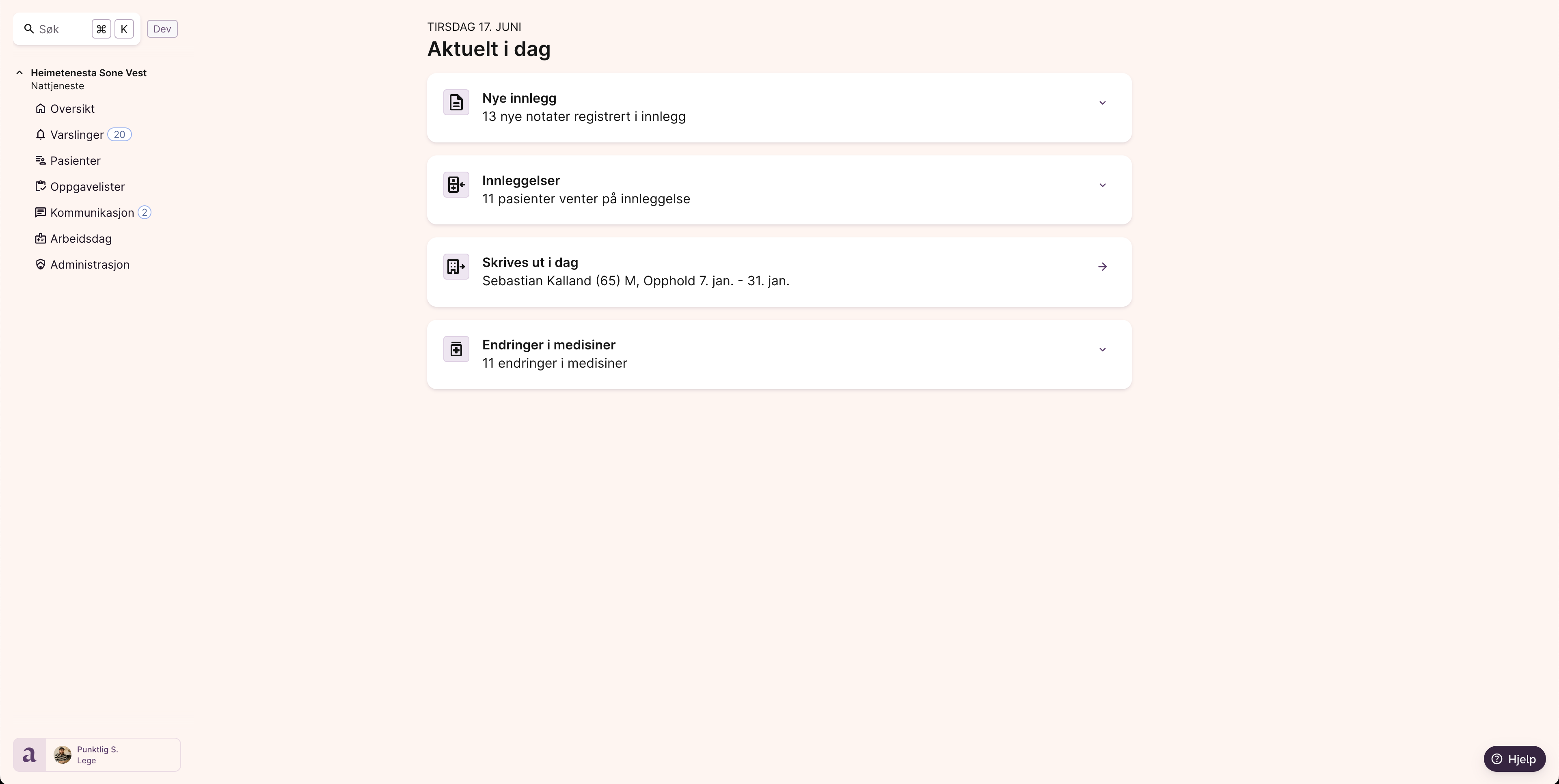The image size is (1559, 784).
Task: Click the medicine bottle icon for Endringer i medisiner
Action: 456,349
